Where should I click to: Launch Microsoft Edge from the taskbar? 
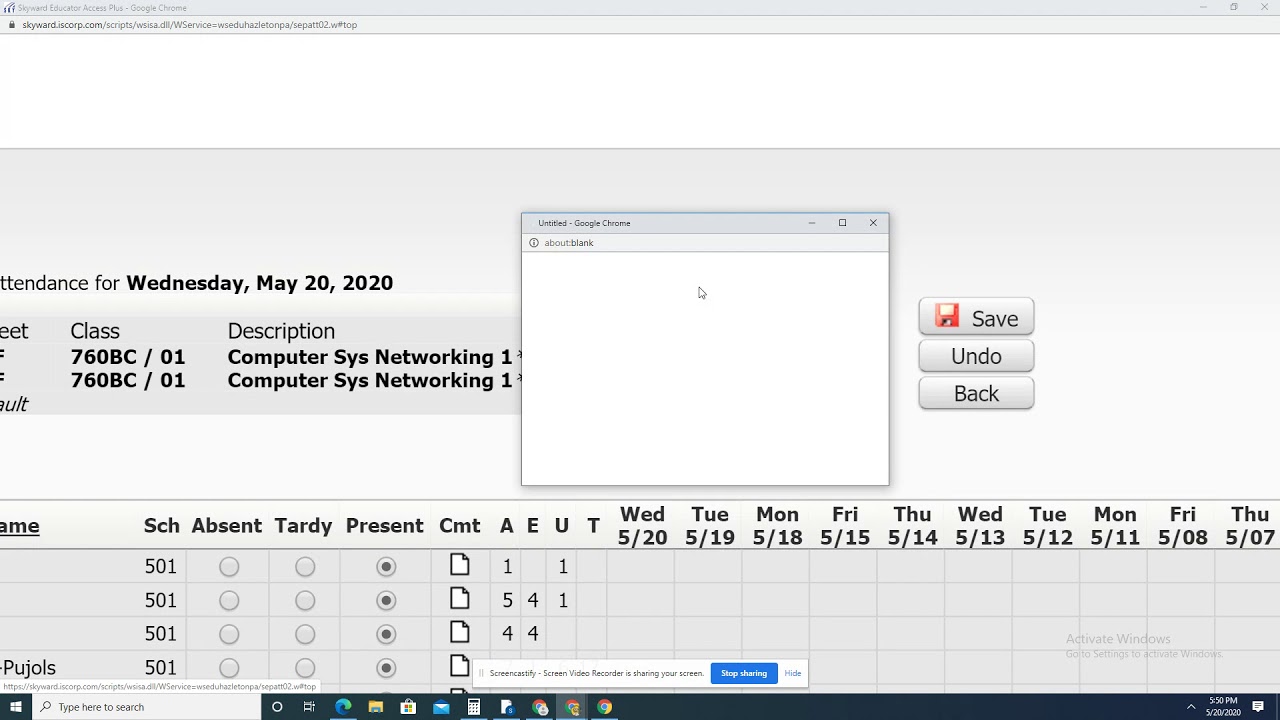(343, 707)
